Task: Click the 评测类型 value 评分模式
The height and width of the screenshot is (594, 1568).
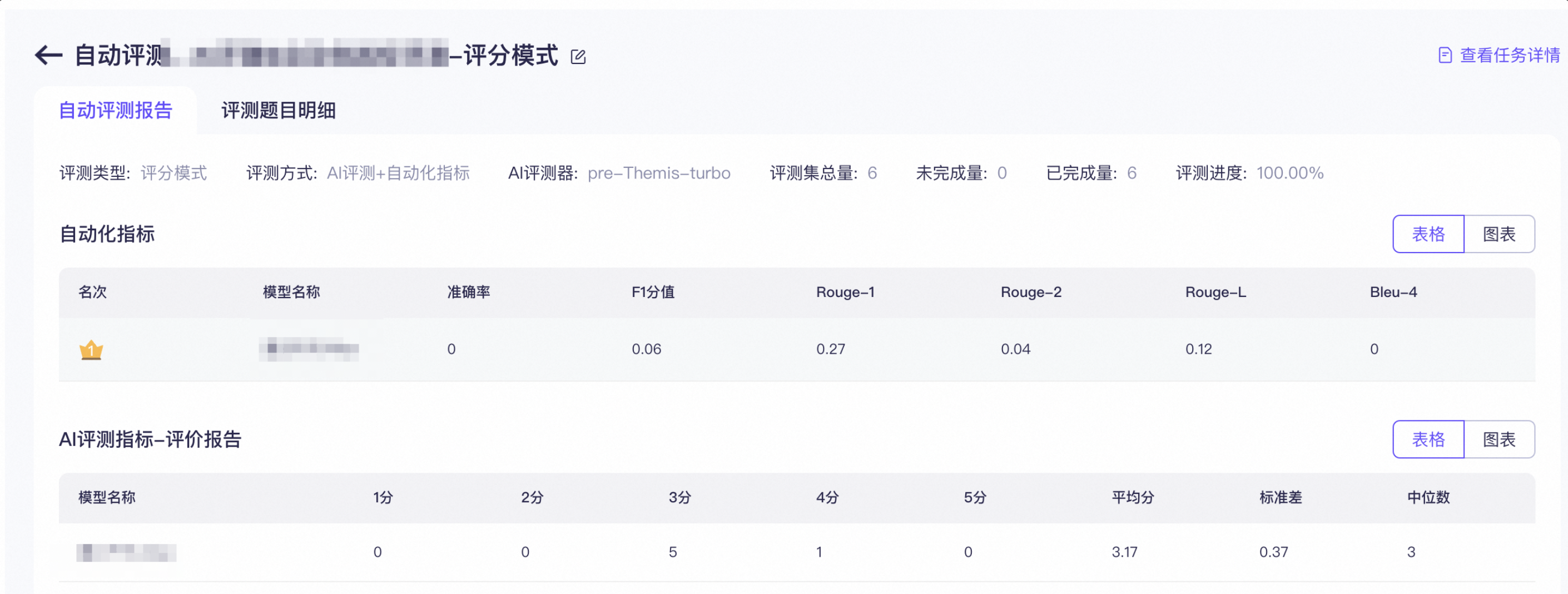Action: point(173,174)
